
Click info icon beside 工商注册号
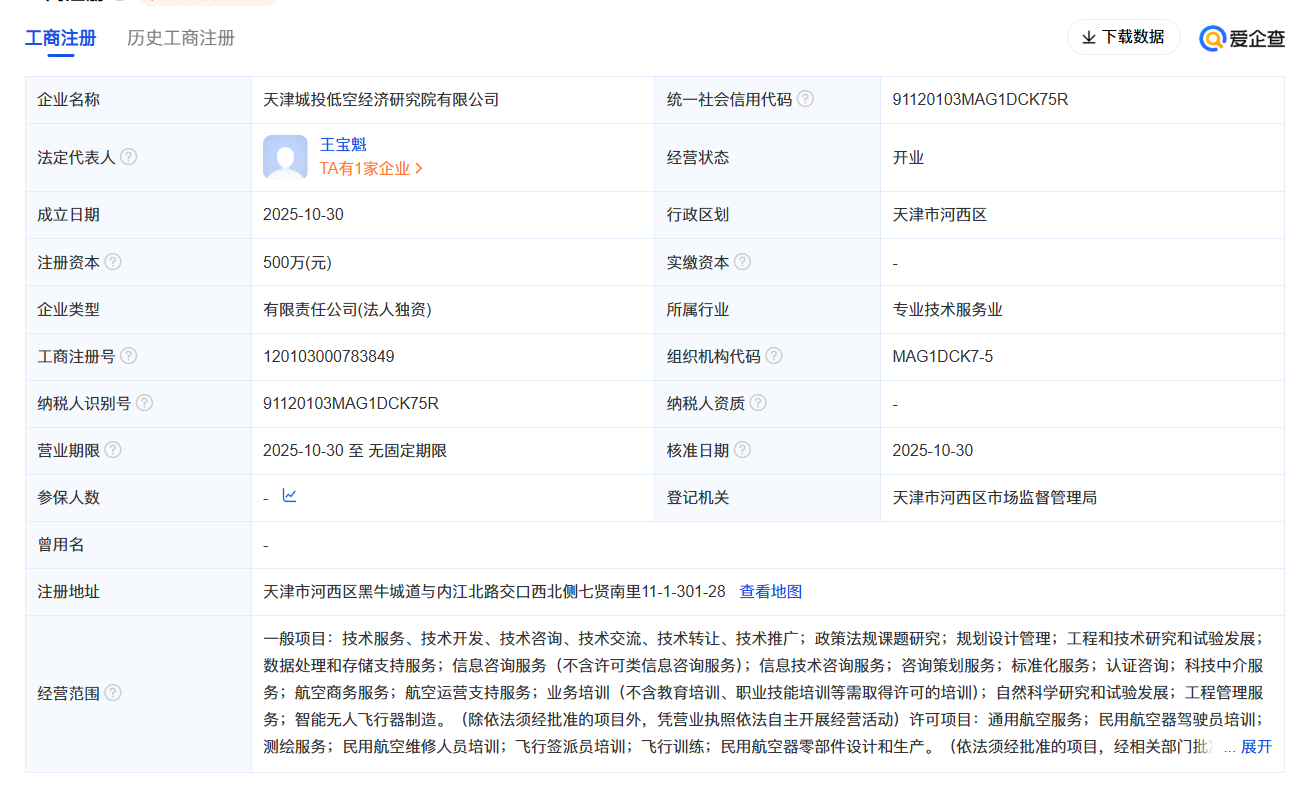tap(129, 356)
